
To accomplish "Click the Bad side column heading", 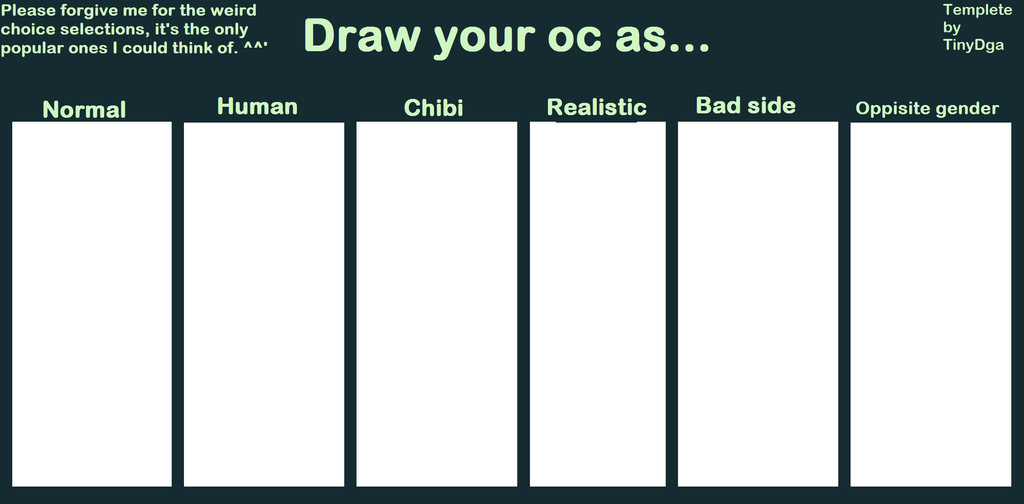I will (x=746, y=105).
